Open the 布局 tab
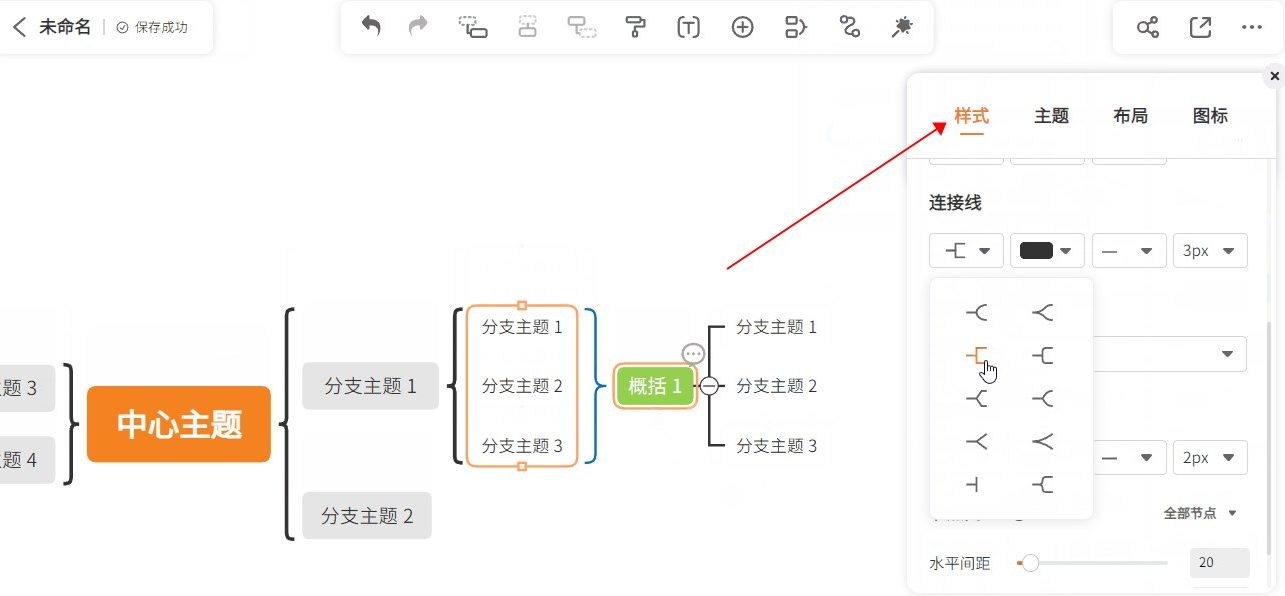1285x596 pixels. (1130, 116)
